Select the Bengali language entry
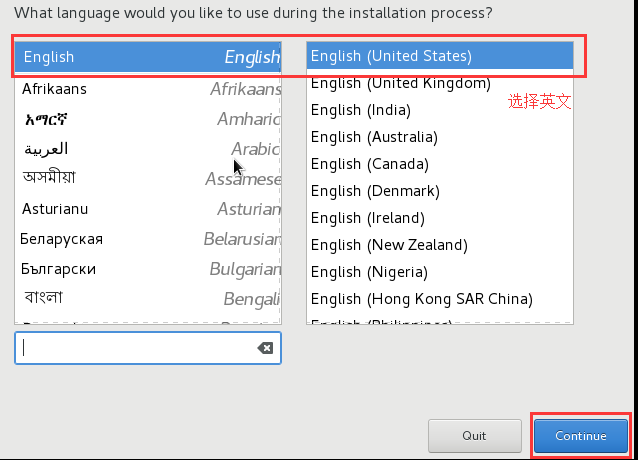The width and height of the screenshot is (638, 460). point(148,297)
